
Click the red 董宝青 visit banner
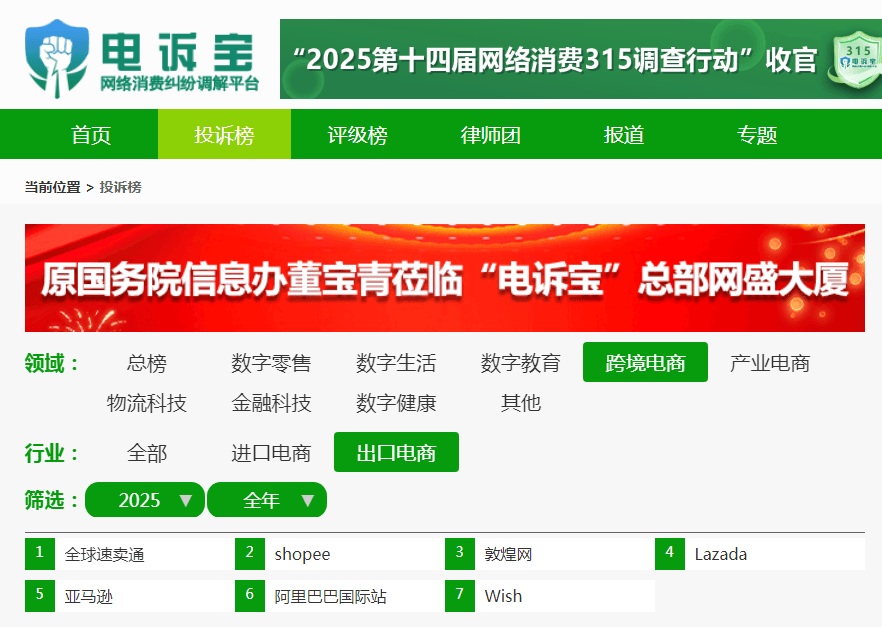tap(444, 278)
